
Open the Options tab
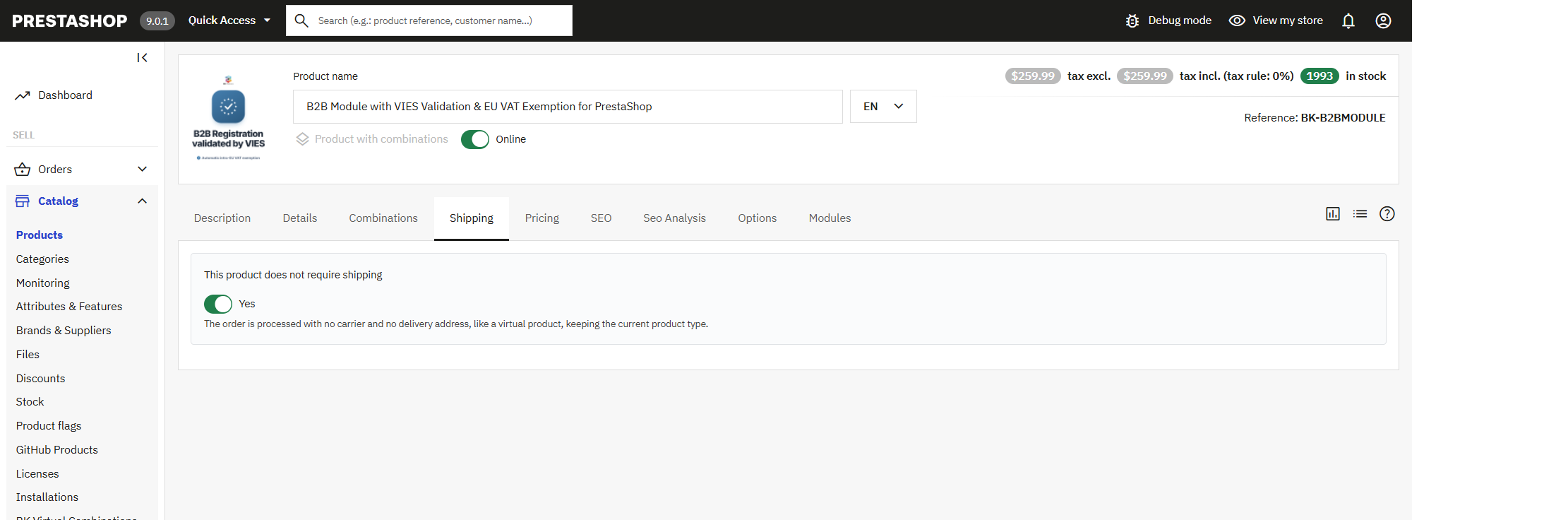coord(758,218)
